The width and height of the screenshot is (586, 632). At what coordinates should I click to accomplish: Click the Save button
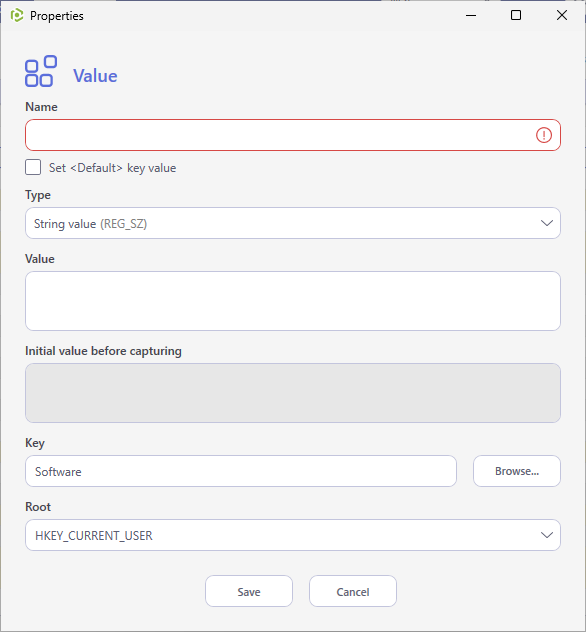tap(249, 591)
